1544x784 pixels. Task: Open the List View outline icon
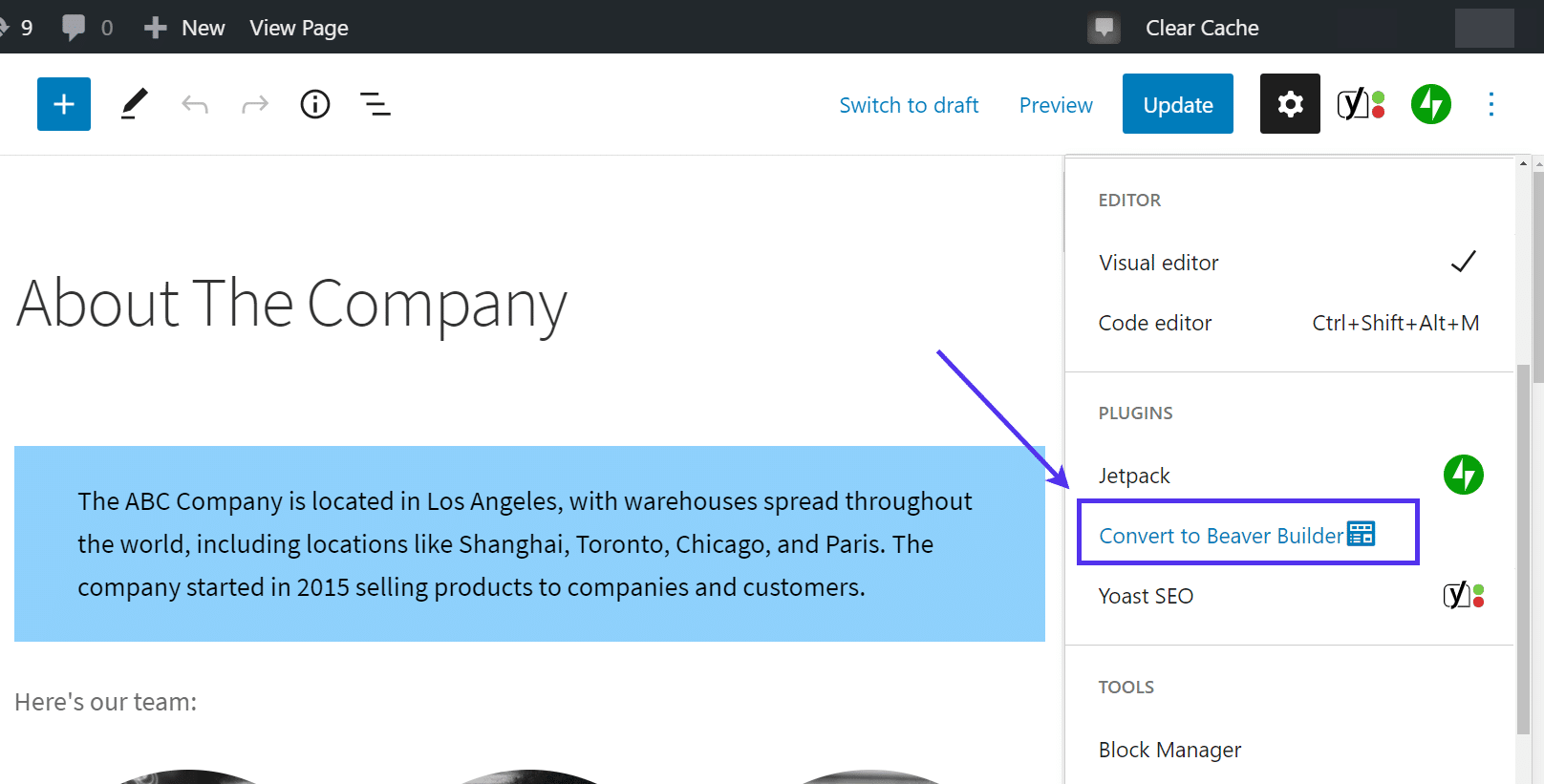(x=375, y=104)
